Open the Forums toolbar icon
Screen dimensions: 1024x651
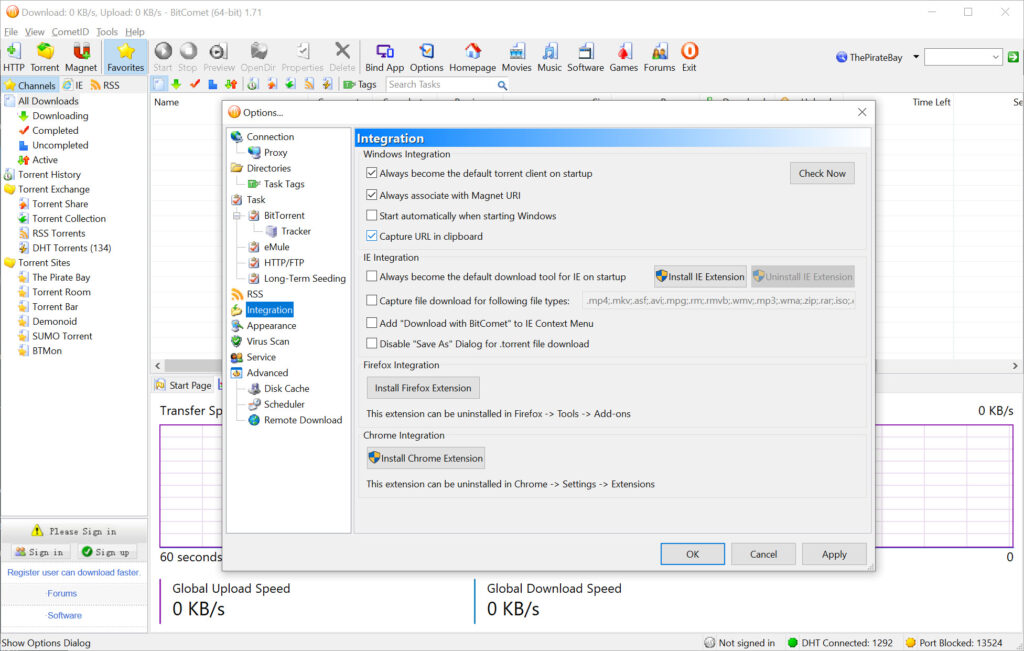(x=659, y=57)
